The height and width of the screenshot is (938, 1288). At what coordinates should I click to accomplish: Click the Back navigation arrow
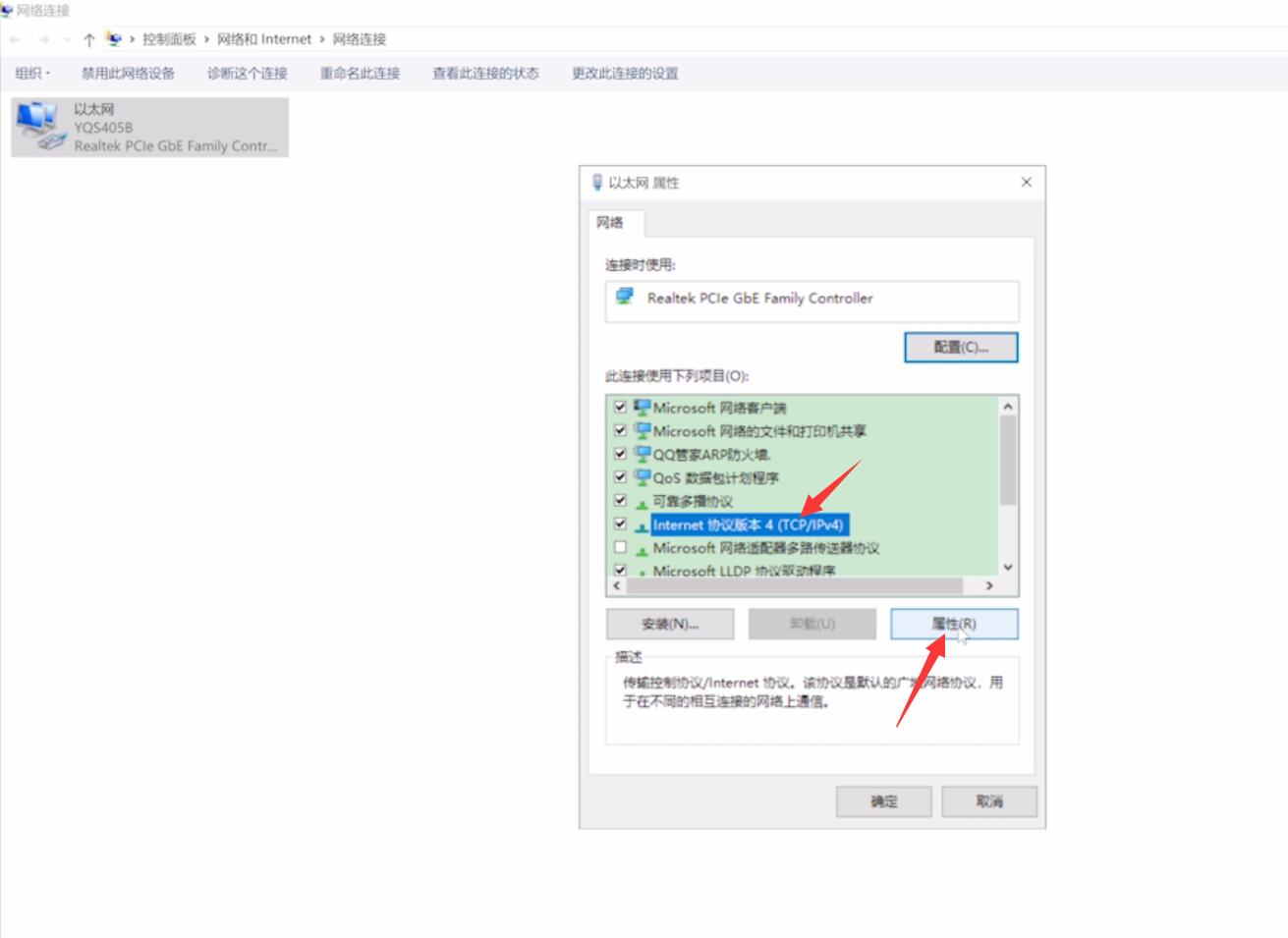[16, 39]
